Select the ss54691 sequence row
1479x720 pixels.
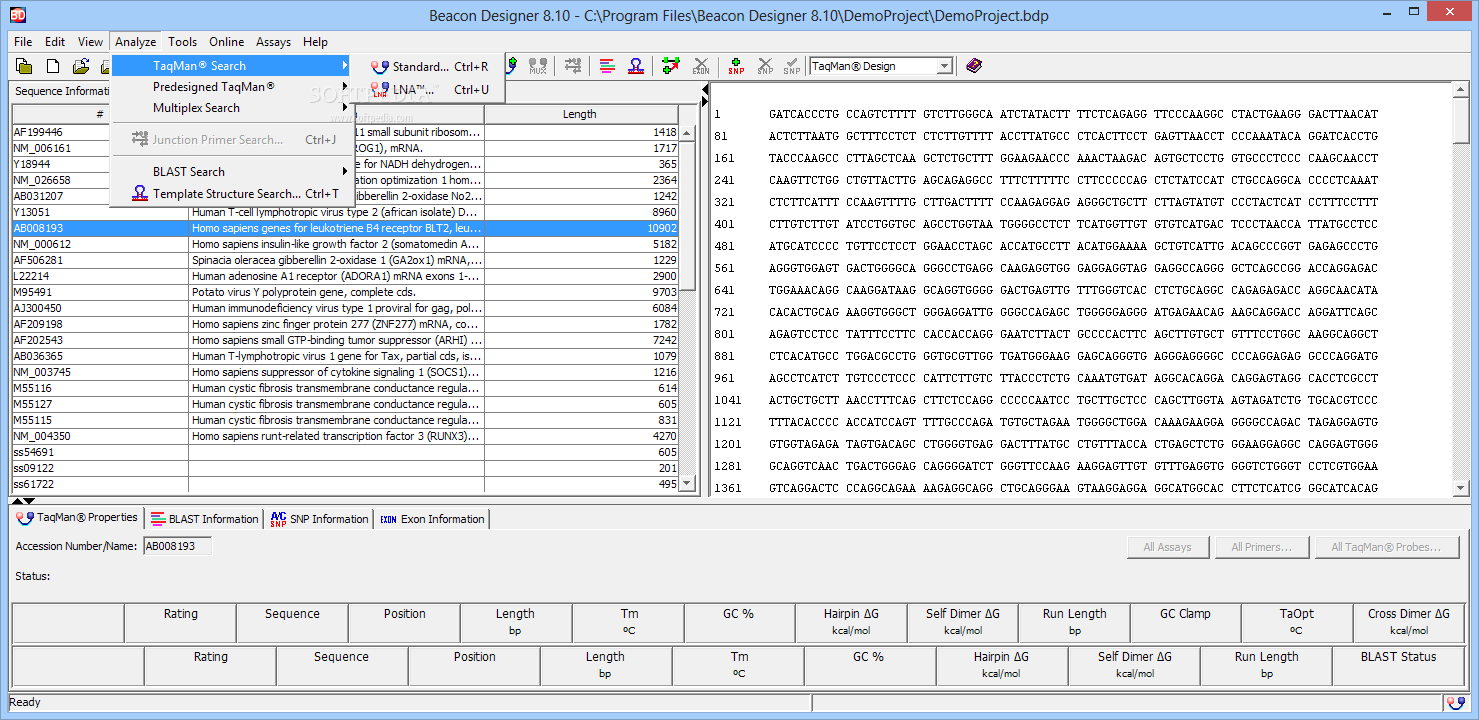[x=345, y=452]
